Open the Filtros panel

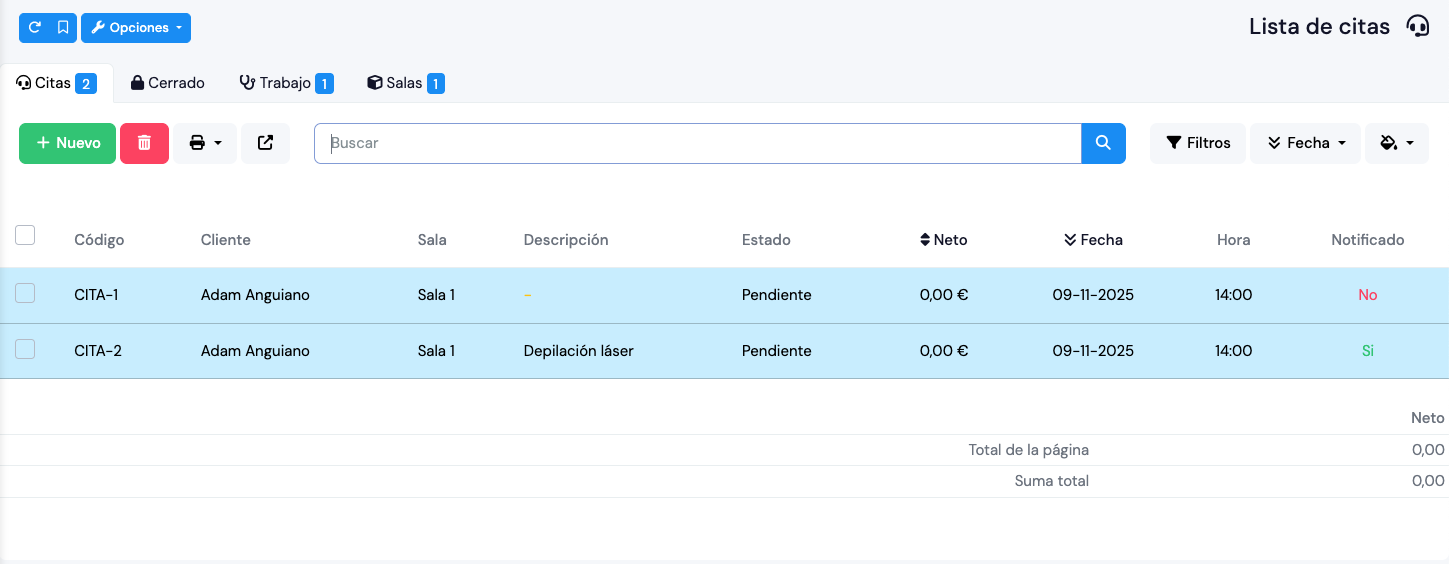click(x=1198, y=143)
